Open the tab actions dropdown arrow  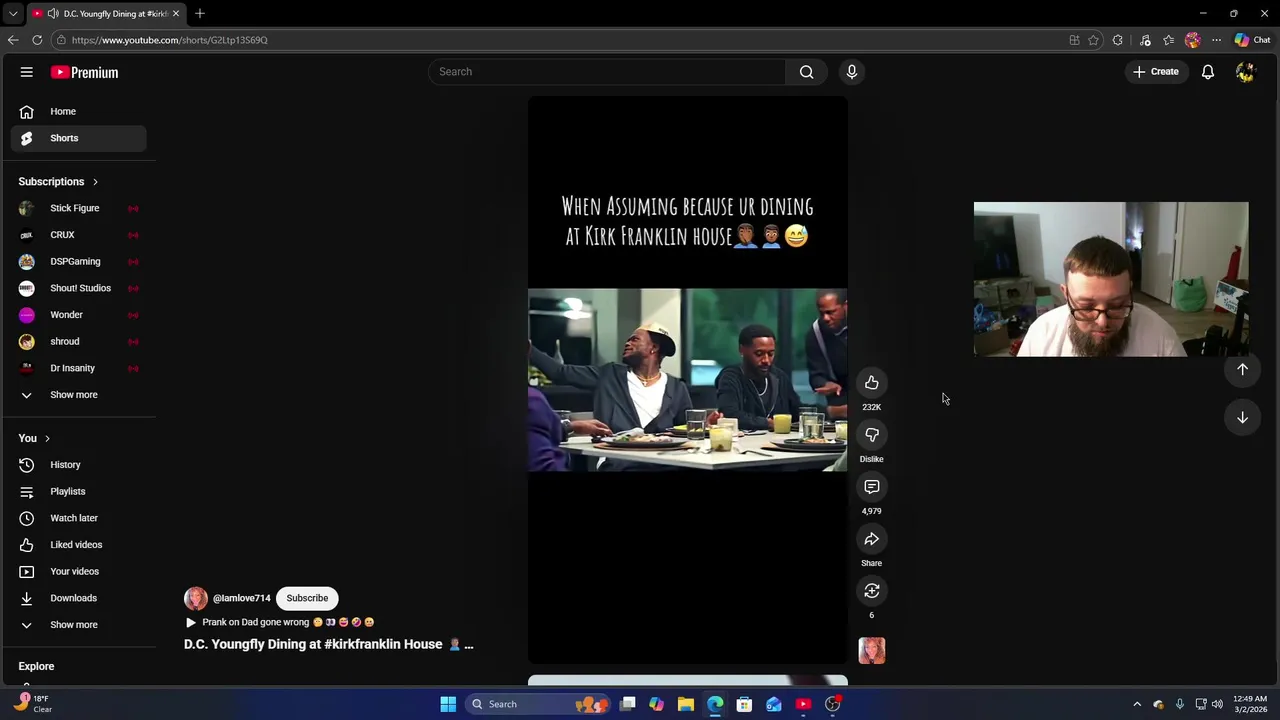click(13, 14)
